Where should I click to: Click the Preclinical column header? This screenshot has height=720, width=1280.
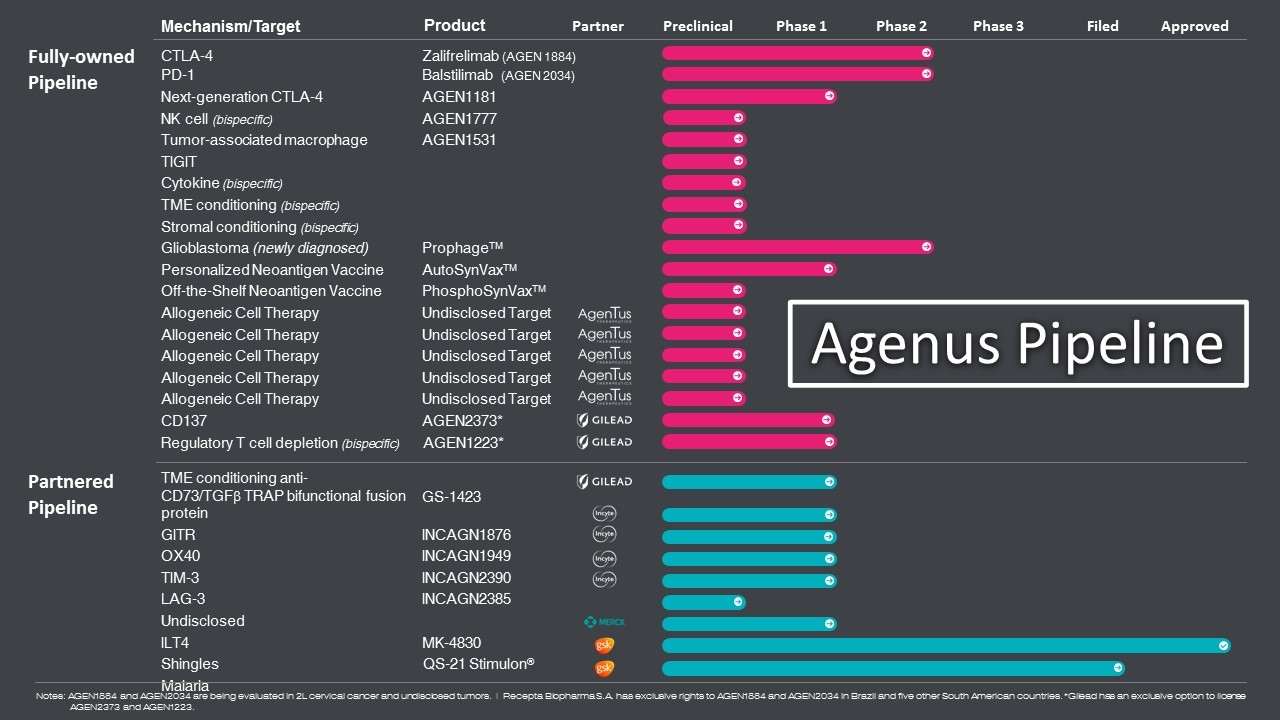click(698, 27)
